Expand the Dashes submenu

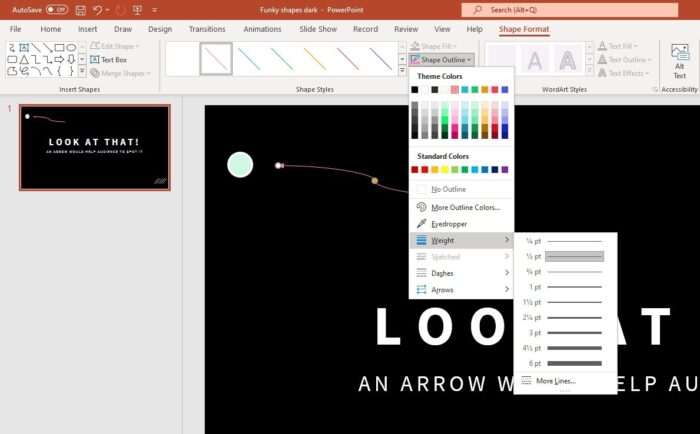tap(461, 273)
